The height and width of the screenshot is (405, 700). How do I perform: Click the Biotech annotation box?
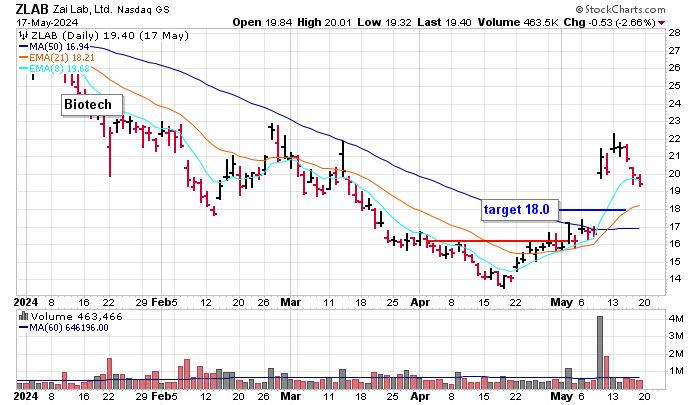92,105
